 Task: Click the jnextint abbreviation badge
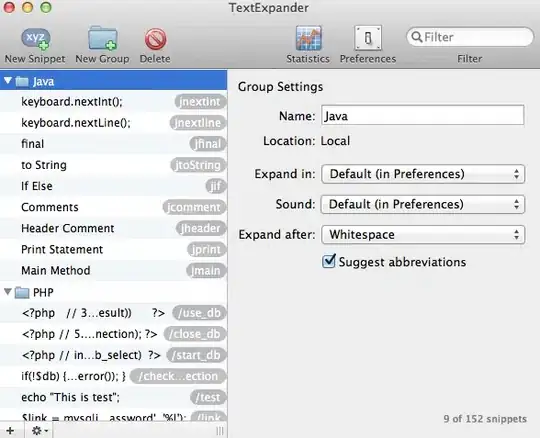[200, 102]
